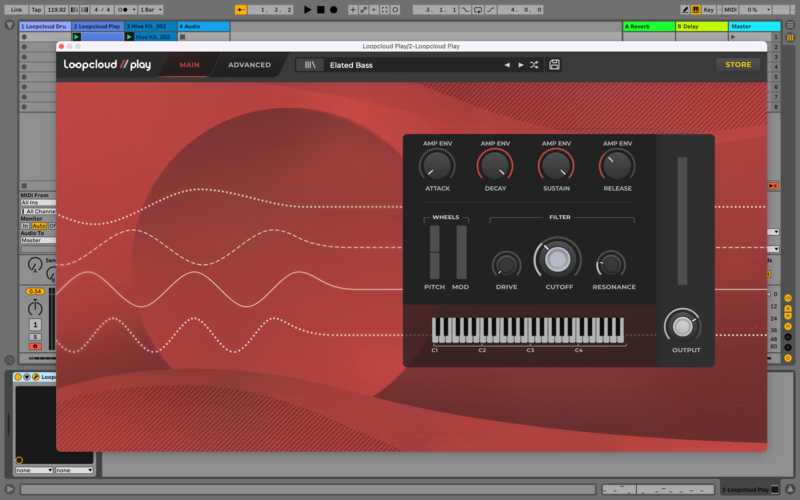Toggle the yellow Follow playback icon
The height and width of the screenshot is (500, 800).
[x=240, y=10]
